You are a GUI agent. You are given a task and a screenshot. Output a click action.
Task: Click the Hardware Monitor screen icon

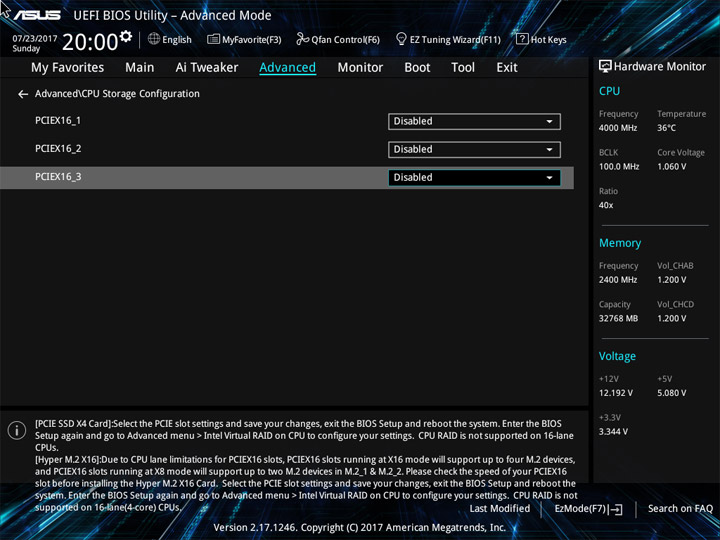tap(605, 67)
